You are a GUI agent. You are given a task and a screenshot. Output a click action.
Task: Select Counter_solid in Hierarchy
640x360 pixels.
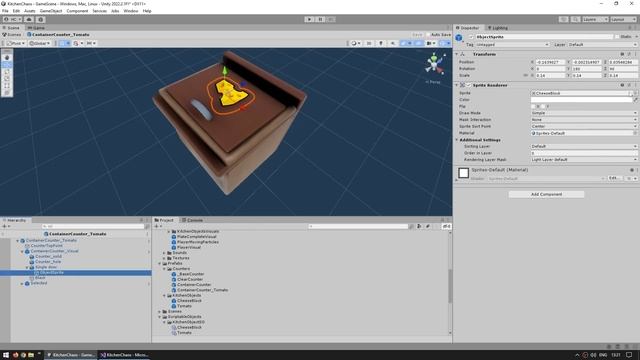(48, 256)
